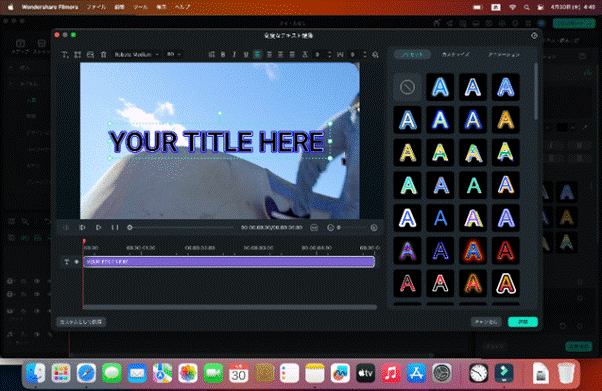Open Finder from the Dock
The width and height of the screenshot is (602, 391).
tap(36, 373)
